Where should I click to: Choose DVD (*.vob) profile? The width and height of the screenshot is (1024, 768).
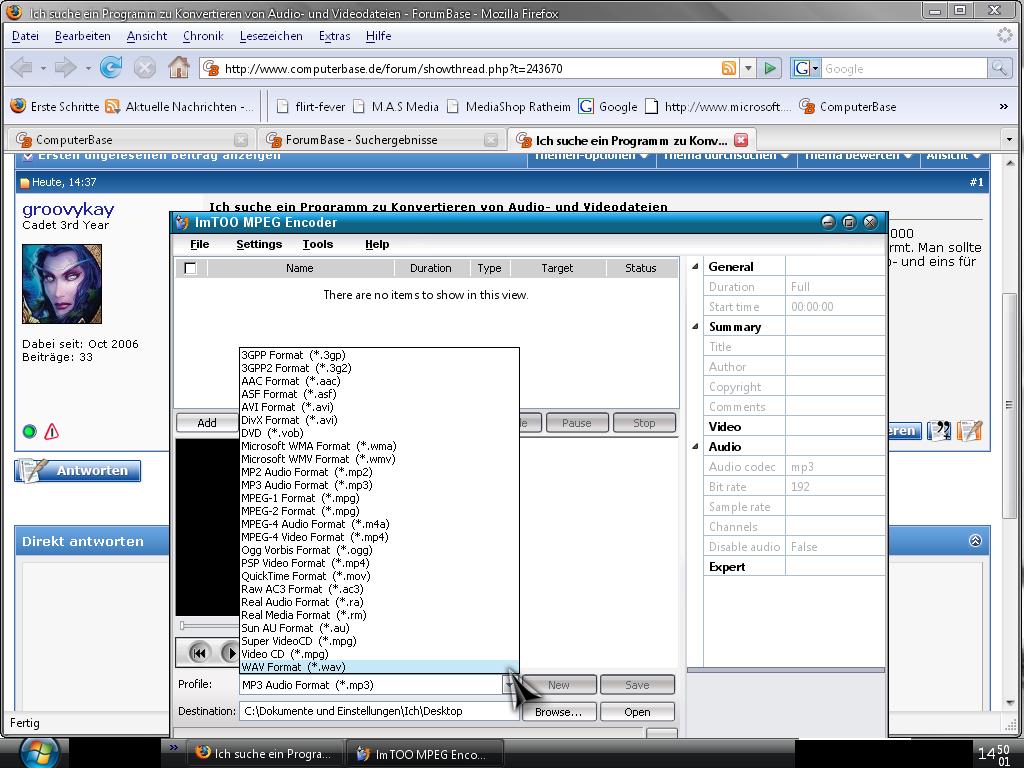(379, 433)
